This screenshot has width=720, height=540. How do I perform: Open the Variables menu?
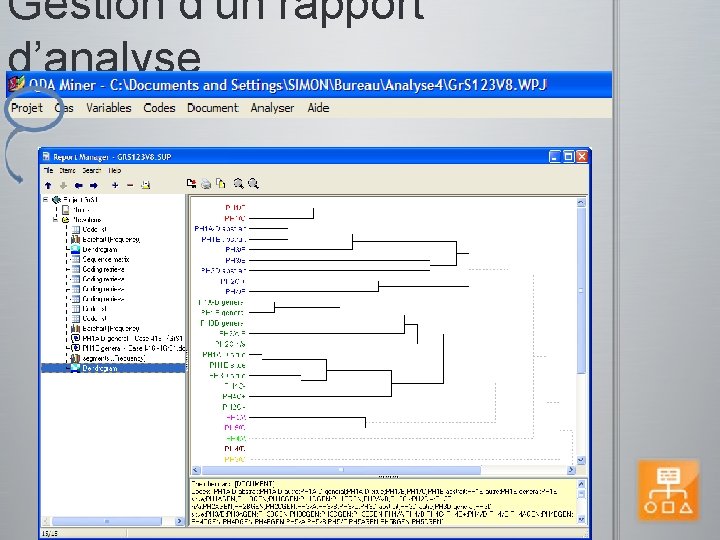(x=109, y=108)
